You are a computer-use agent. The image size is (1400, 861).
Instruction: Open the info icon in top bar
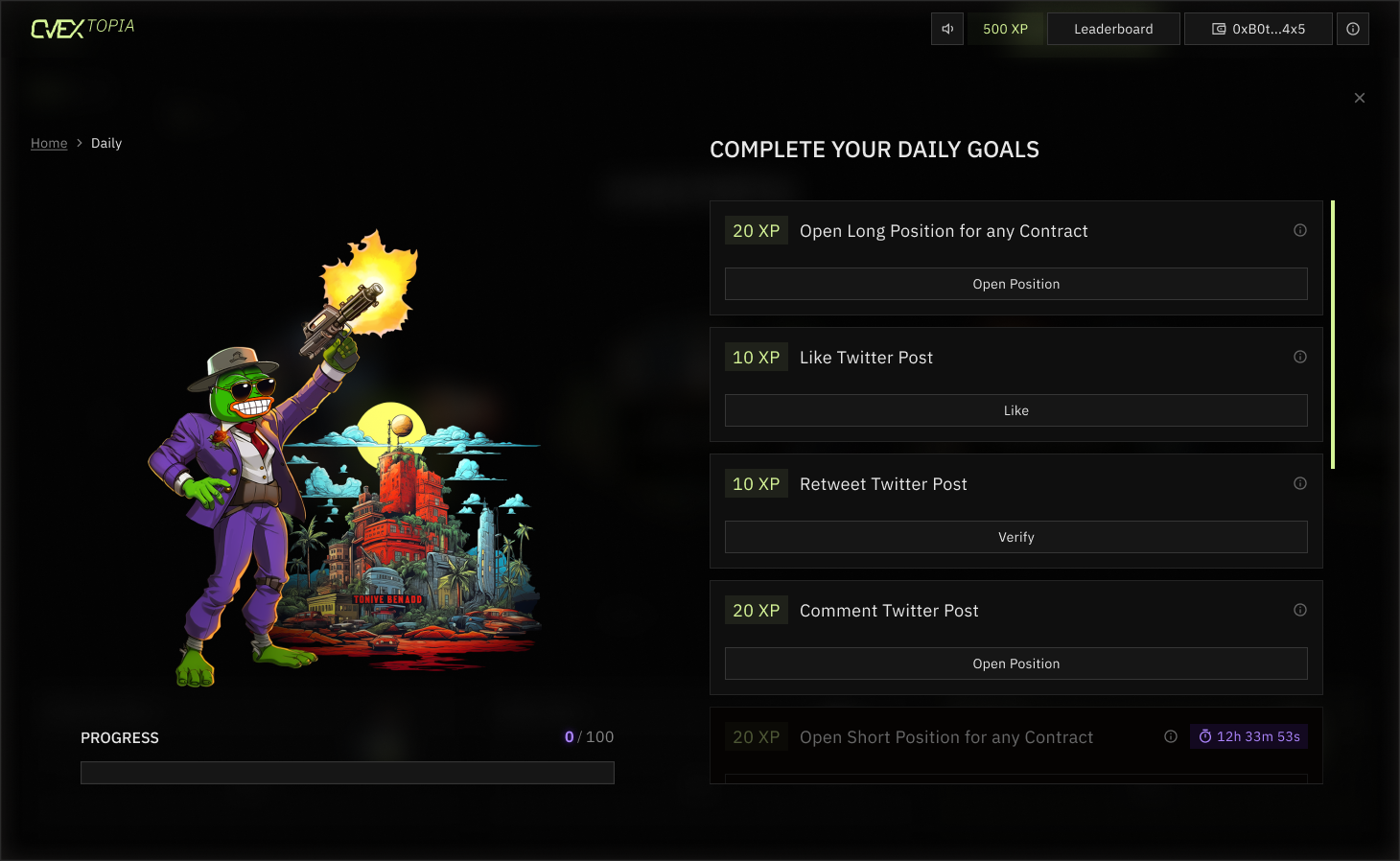1353,29
